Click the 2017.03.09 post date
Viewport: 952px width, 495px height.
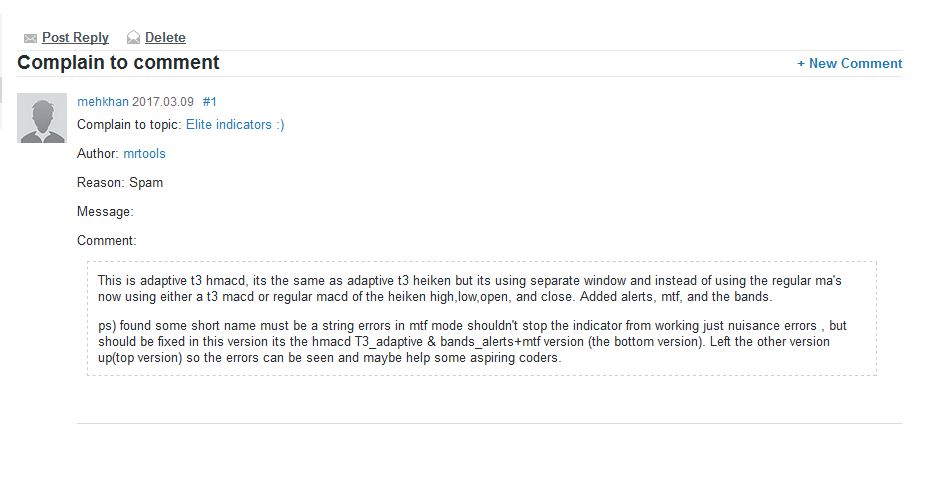pos(163,102)
